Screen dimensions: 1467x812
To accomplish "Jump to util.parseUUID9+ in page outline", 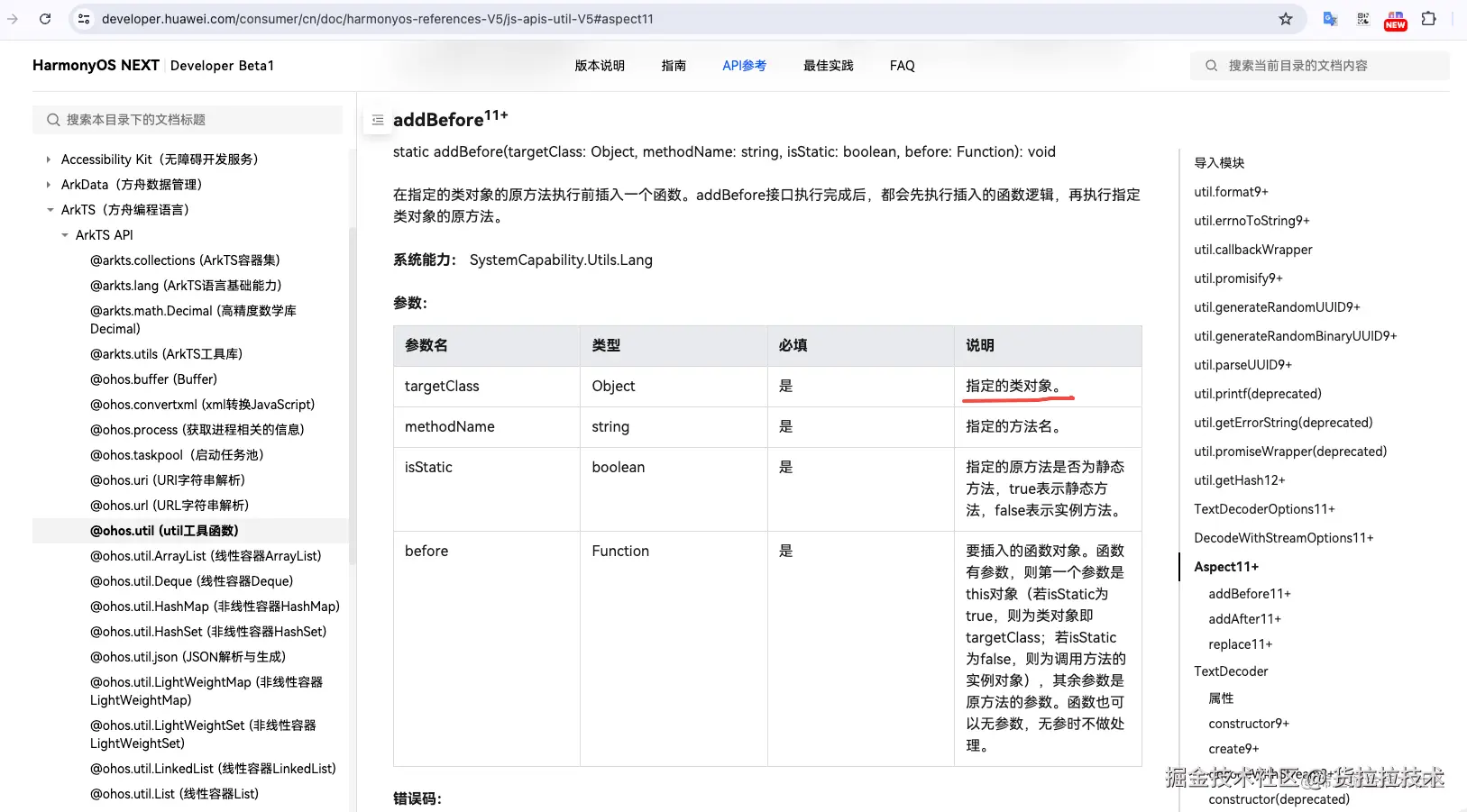I will (1242, 365).
